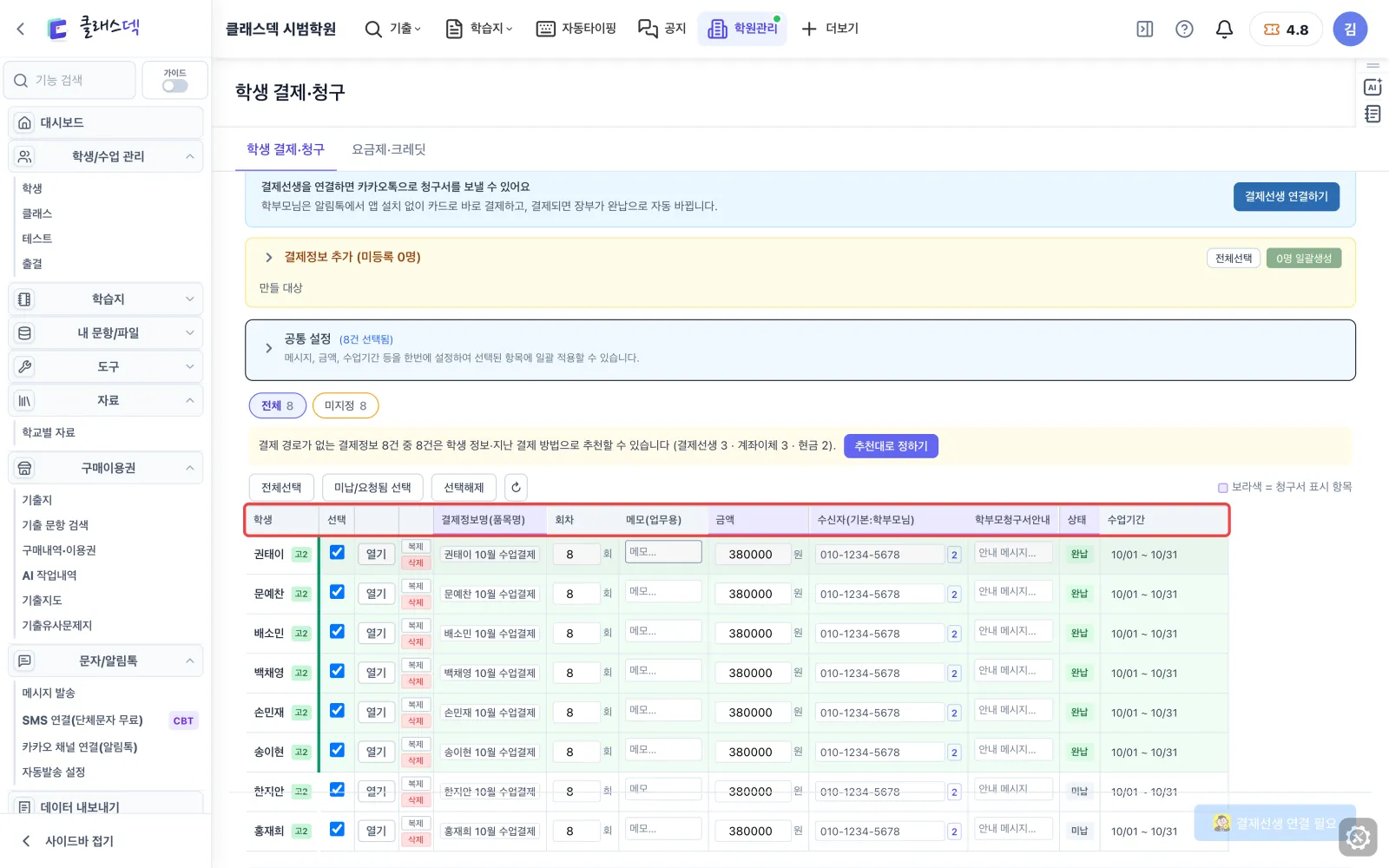Open the checklist icon in right rail
Screen dimensions: 1389x868
point(1373,114)
